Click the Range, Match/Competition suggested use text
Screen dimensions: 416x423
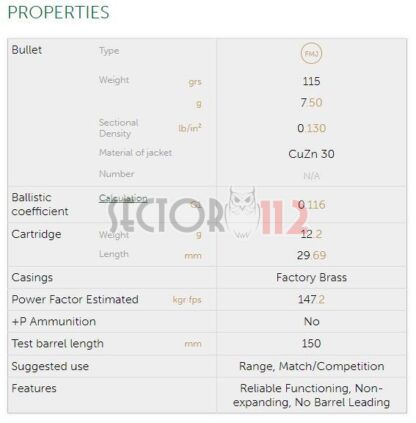pos(311,366)
